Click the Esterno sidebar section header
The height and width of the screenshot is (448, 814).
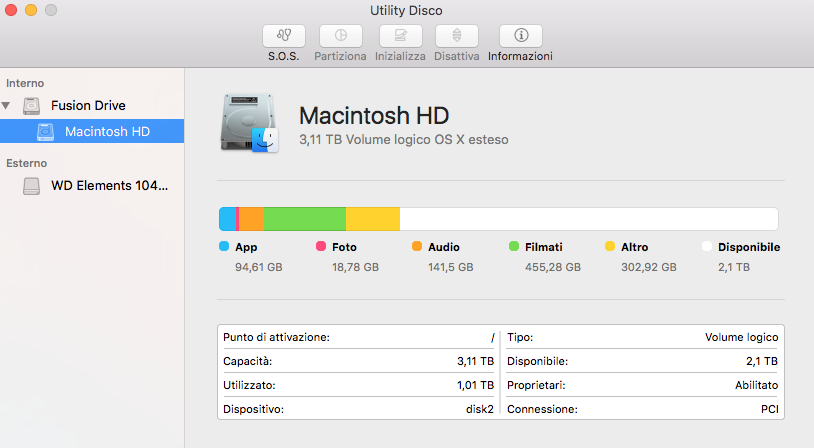[26, 163]
